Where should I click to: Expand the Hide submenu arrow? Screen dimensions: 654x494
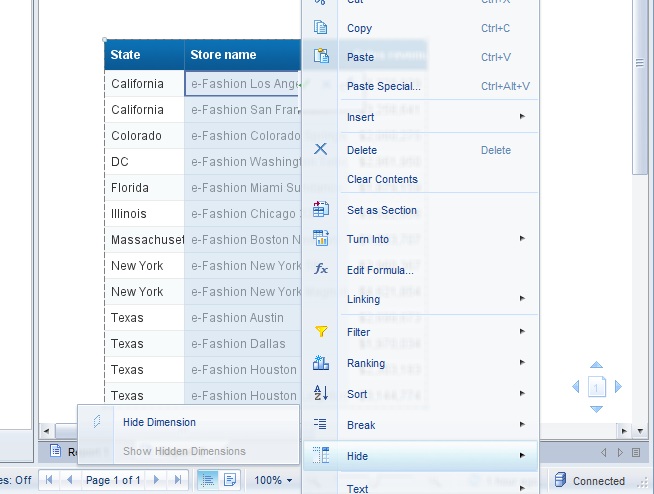[522, 455]
